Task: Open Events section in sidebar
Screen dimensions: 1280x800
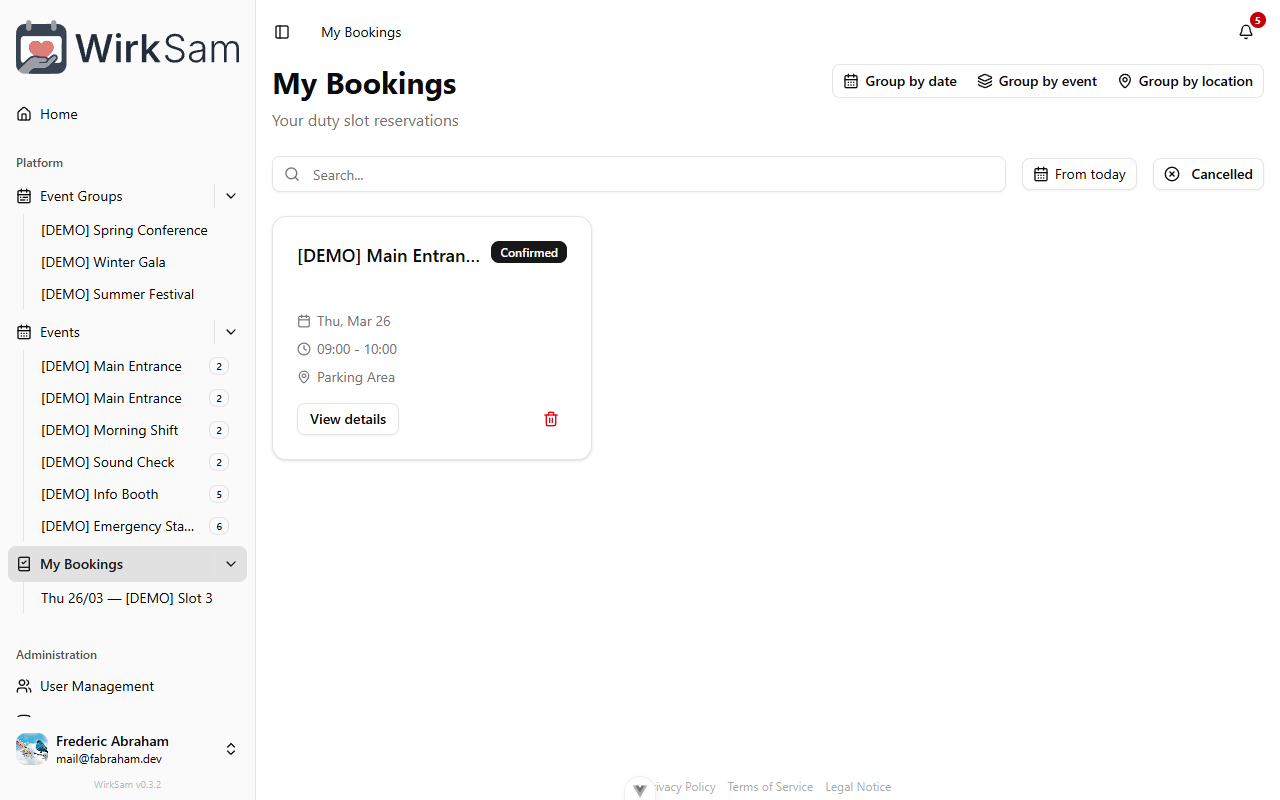Action: click(x=110, y=332)
